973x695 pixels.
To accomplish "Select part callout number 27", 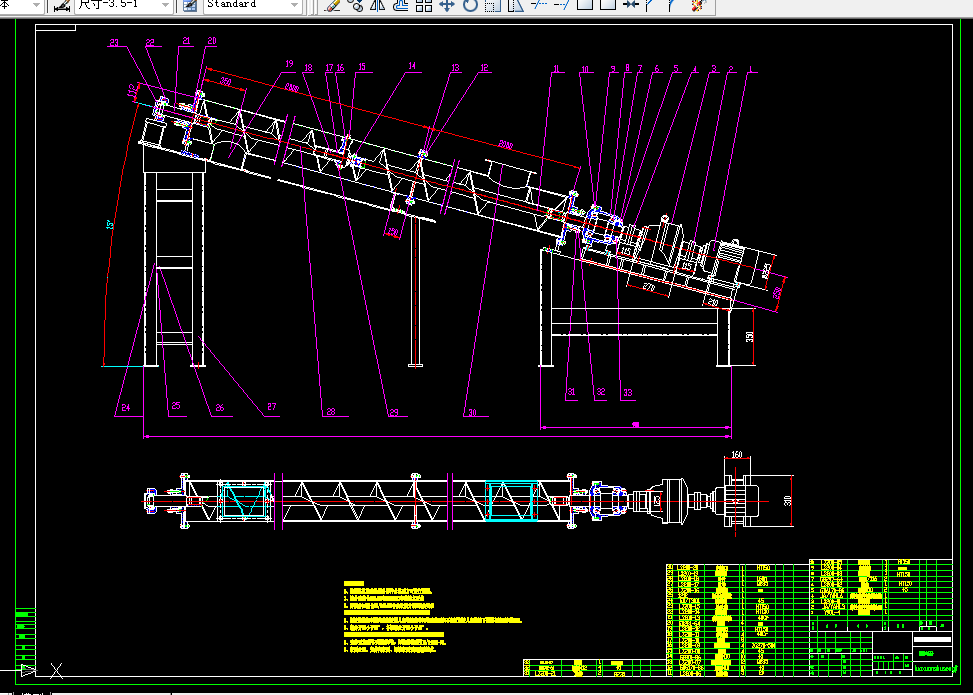I will coord(271,406).
